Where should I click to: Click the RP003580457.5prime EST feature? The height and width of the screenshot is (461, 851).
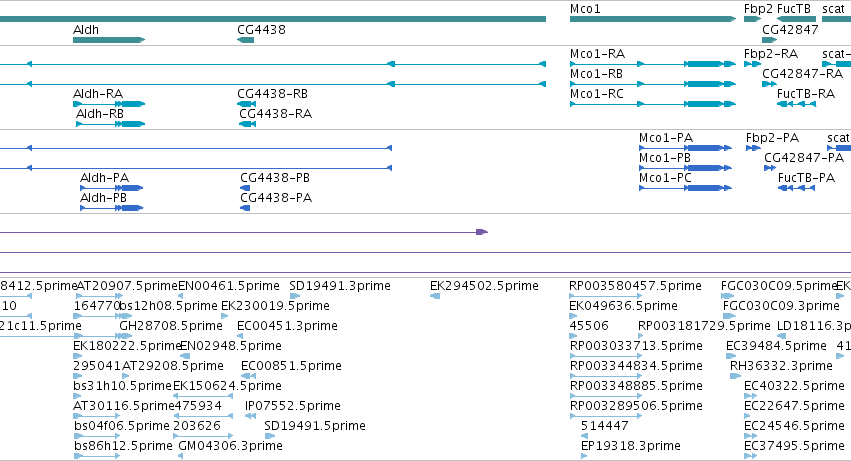point(605,296)
